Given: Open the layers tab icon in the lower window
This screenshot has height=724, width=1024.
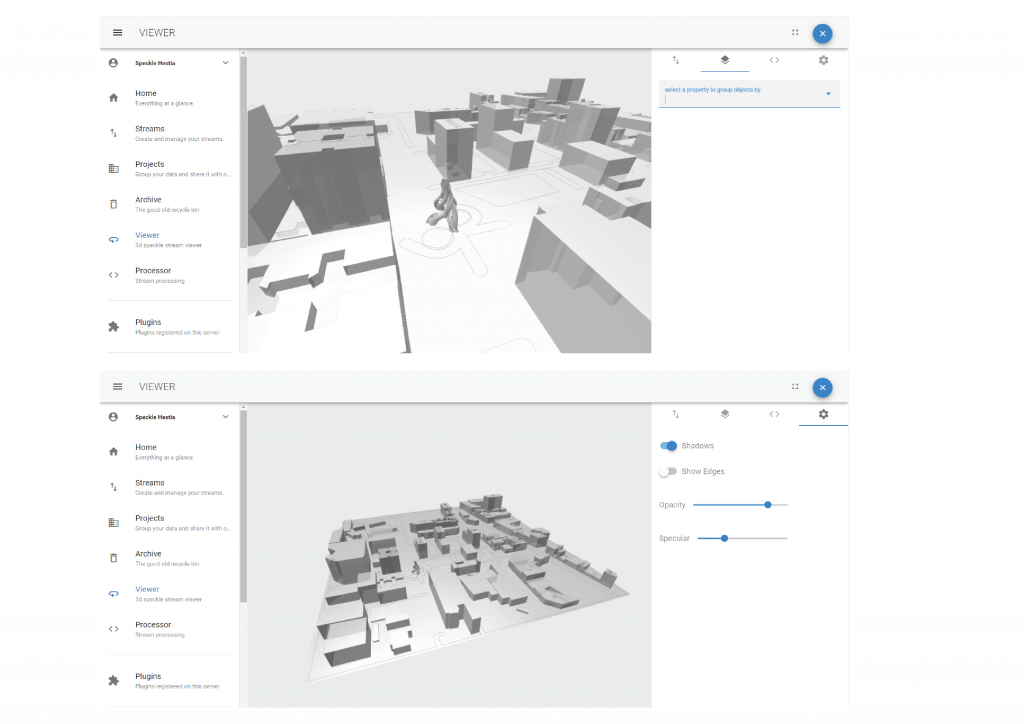Looking at the screenshot, I should pos(725,414).
